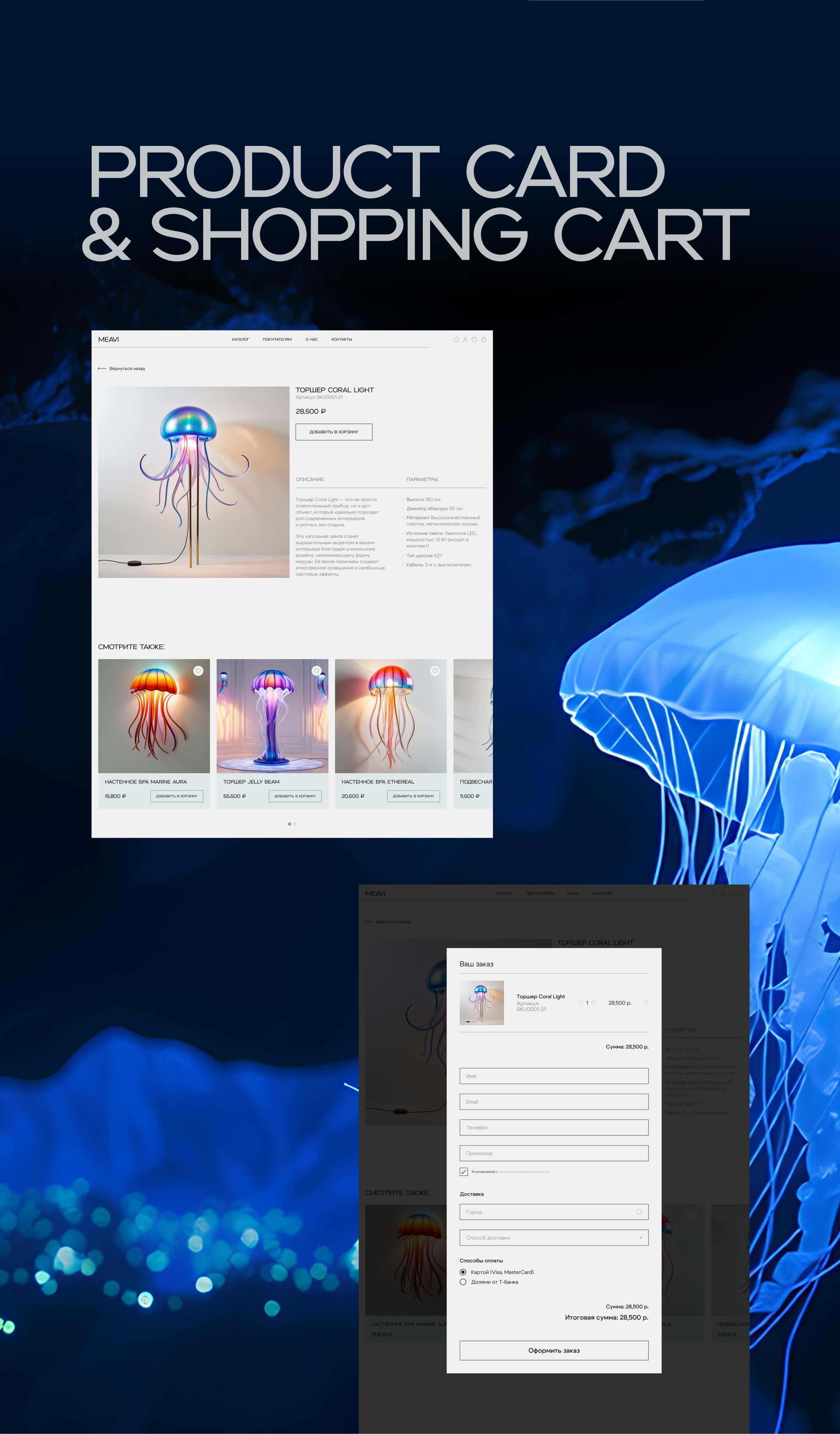The width and height of the screenshot is (840, 1434).
Task: Go to the Контакты menu item
Action: coord(342,340)
